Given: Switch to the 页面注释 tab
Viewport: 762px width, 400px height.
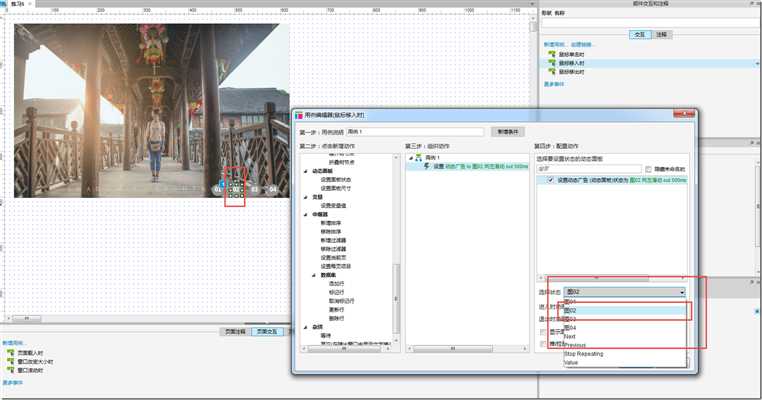Looking at the screenshot, I should tap(235, 331).
